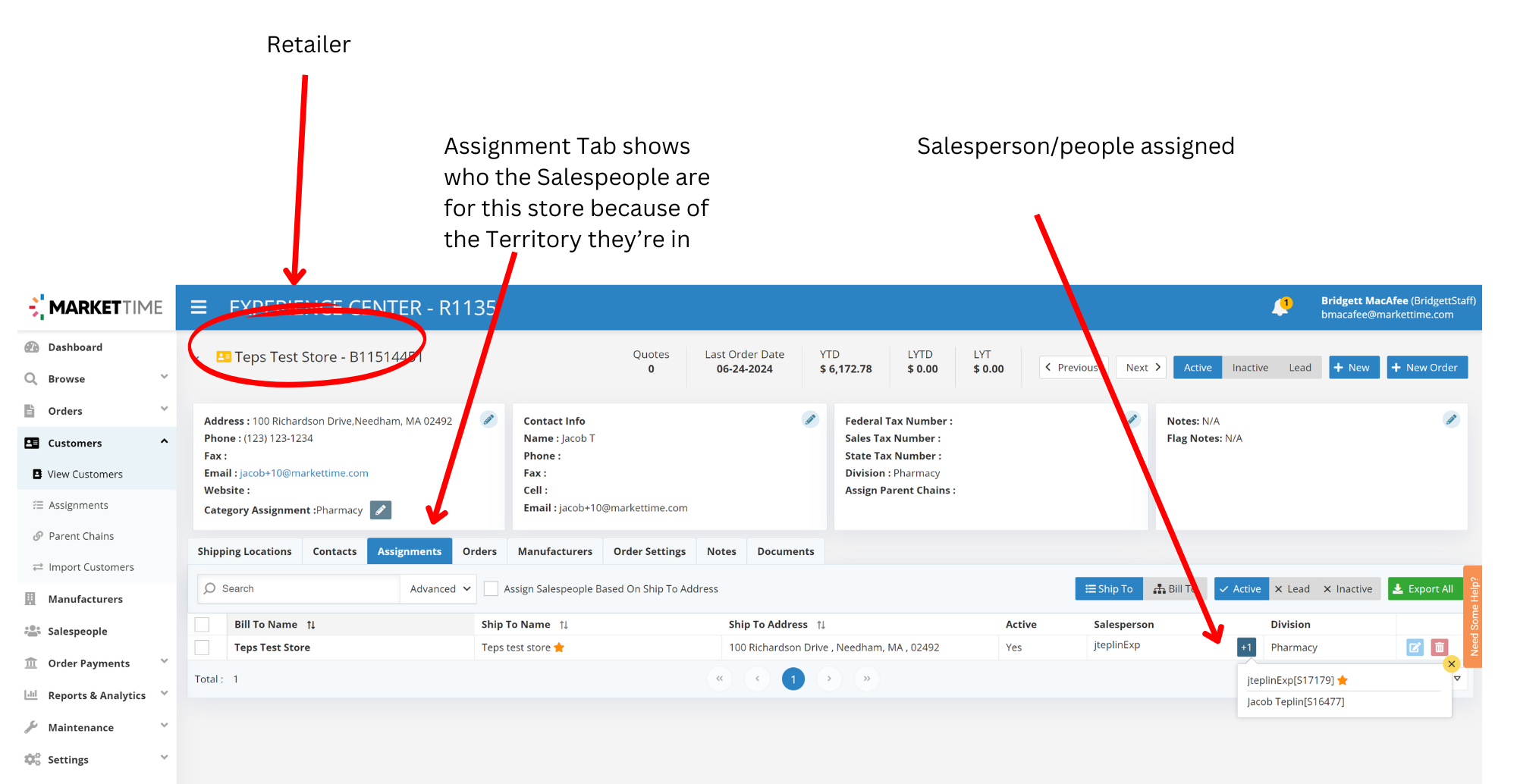1517x784 pixels.
Task: Click the +1 salesperson badge
Action: [1246, 647]
